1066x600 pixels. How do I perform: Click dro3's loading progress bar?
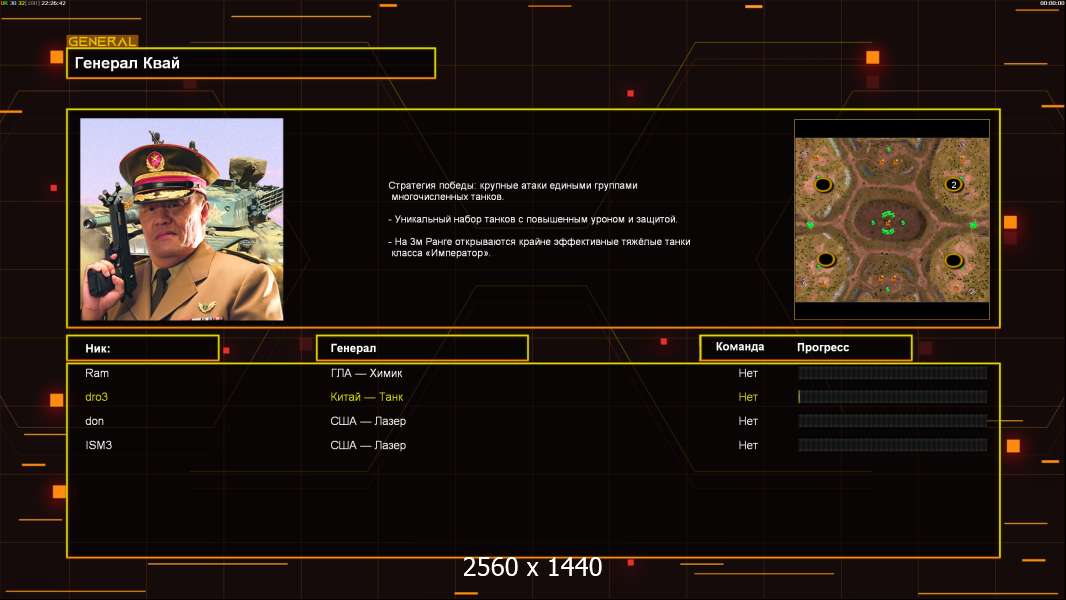[x=893, y=397]
